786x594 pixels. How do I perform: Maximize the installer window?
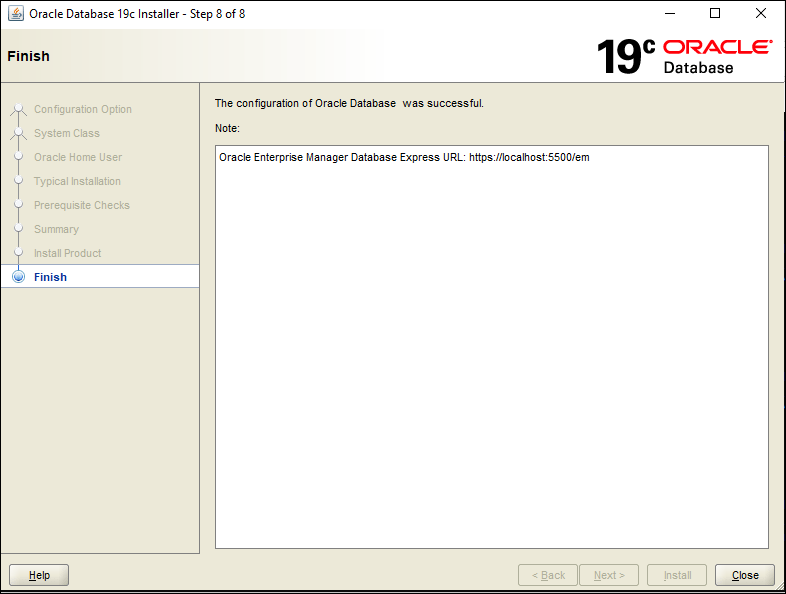click(x=715, y=14)
